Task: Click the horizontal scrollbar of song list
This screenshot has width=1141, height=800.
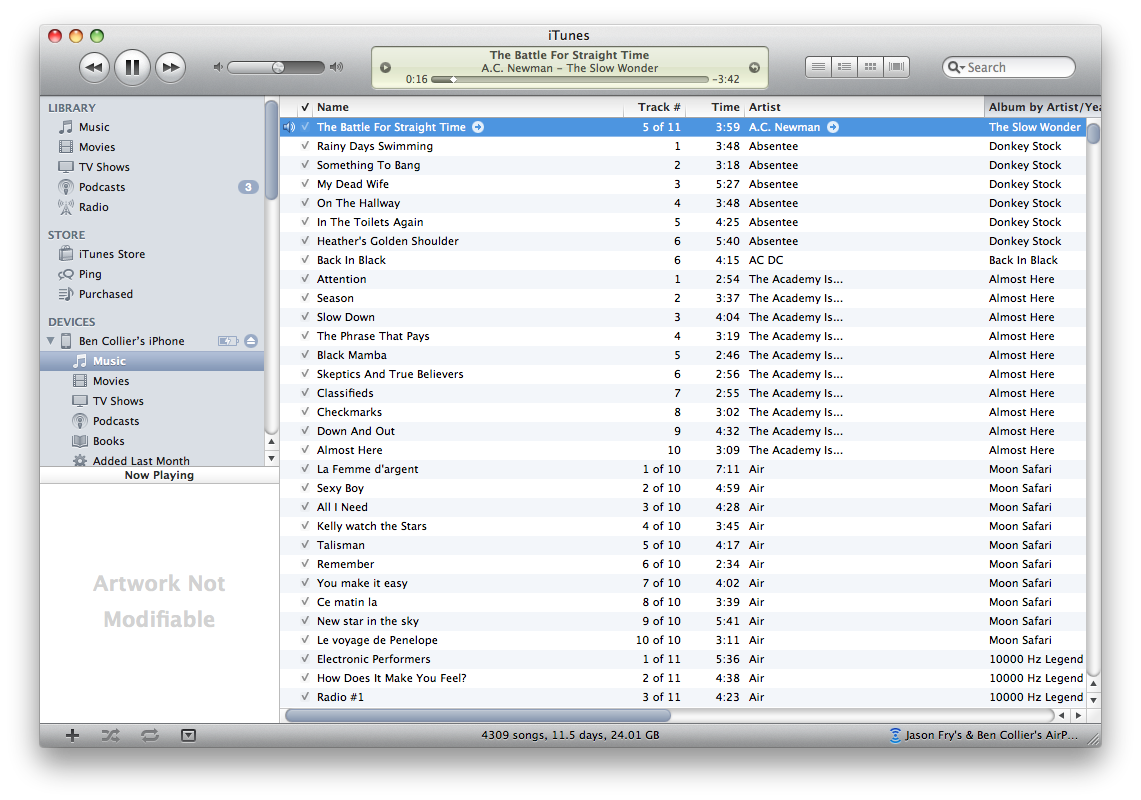Action: (x=478, y=716)
